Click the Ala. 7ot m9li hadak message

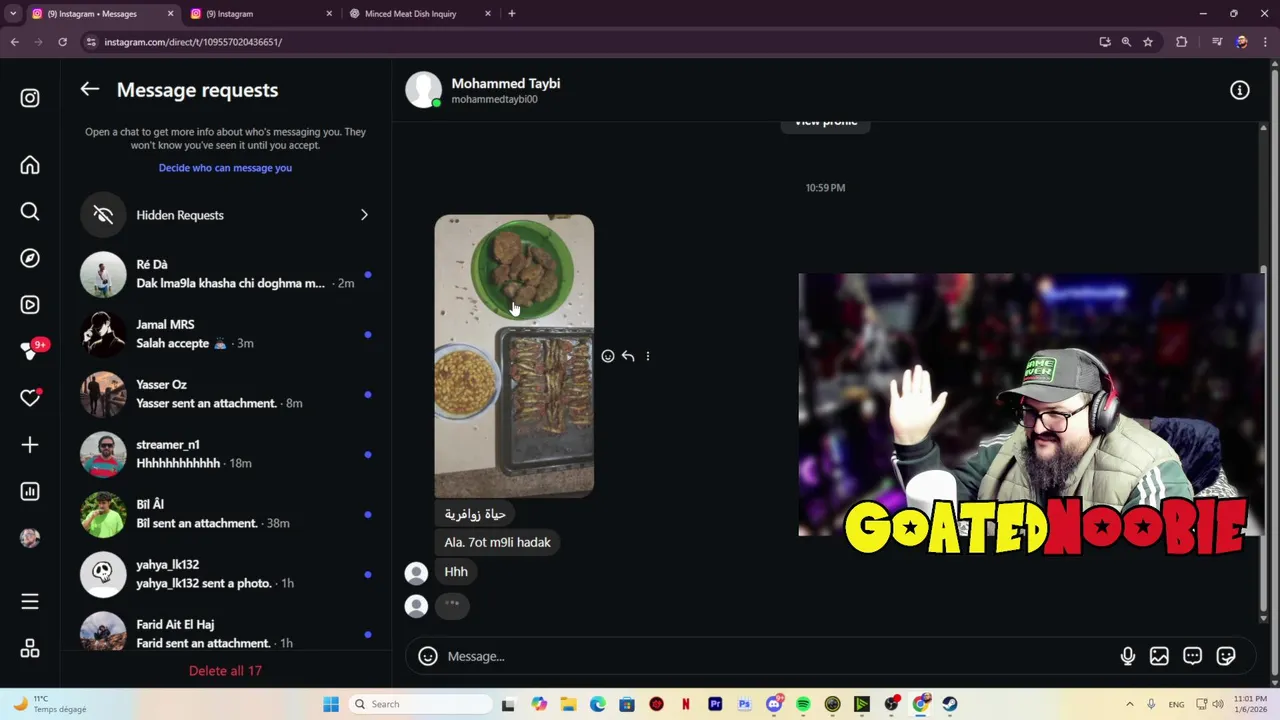pyautogui.click(x=497, y=542)
